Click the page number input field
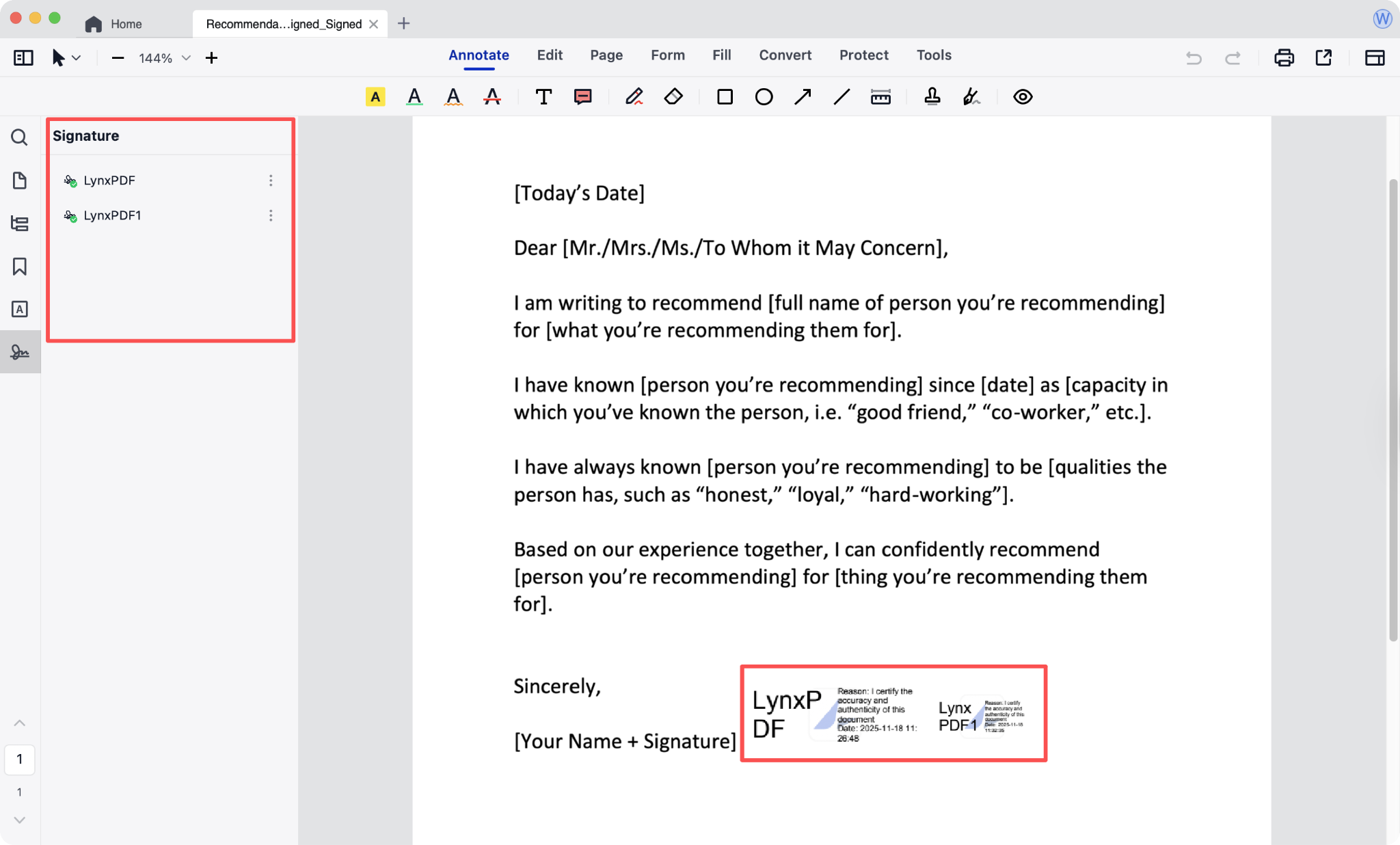The width and height of the screenshot is (1400, 845). pos(20,759)
